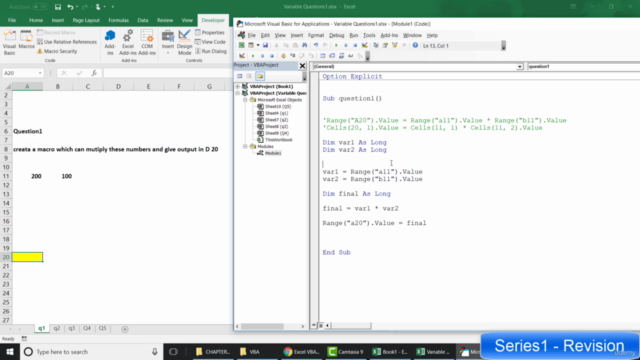Toggle Breakpoint hand icon on Debug toolbar
Viewport: 640px width, 360px height.
tap(283, 56)
